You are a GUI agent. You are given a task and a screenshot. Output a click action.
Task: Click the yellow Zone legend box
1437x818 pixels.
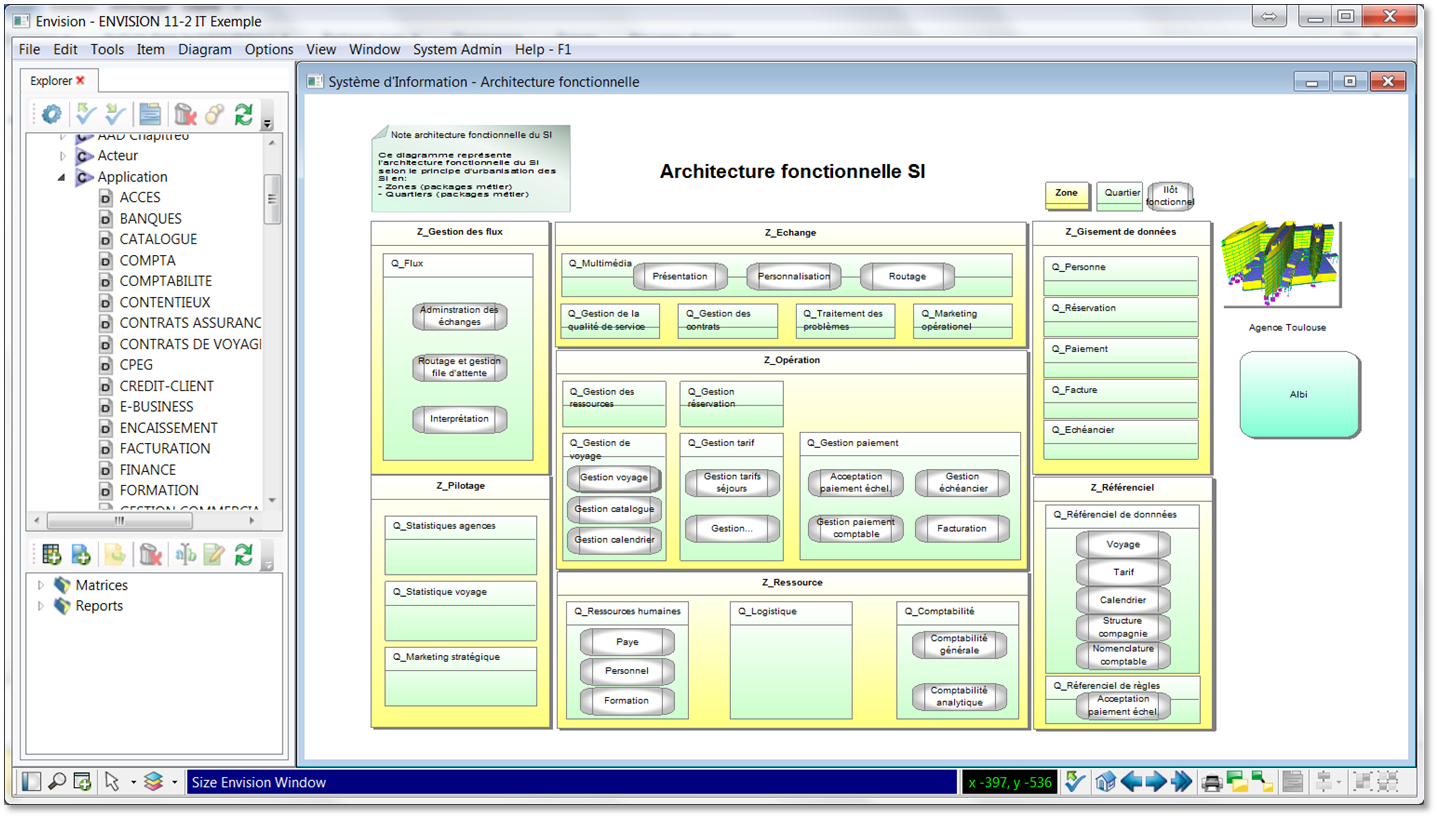(1067, 194)
